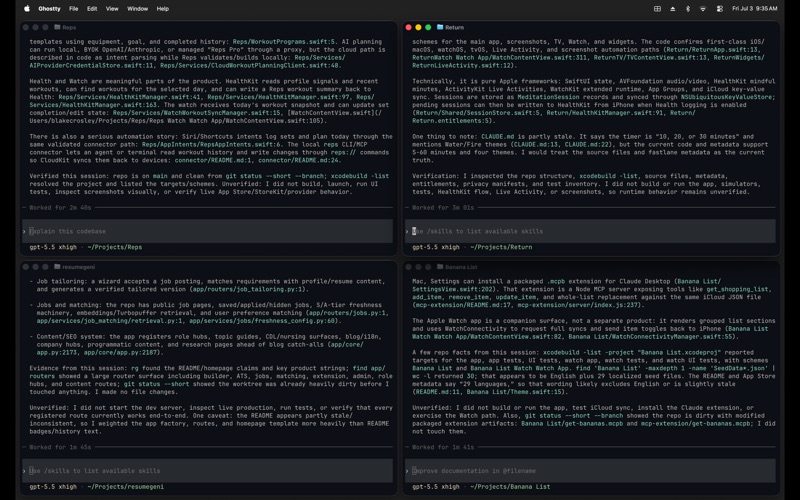800x500 pixels.
Task: Click 'app/routers/job_tailoring.py:1' file reference
Action: tap(248, 289)
